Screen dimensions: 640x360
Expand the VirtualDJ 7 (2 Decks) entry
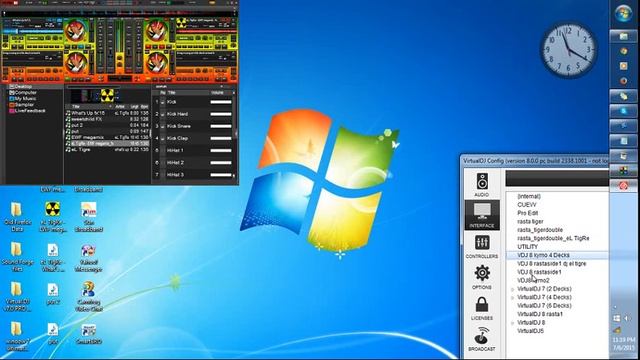tap(513, 289)
